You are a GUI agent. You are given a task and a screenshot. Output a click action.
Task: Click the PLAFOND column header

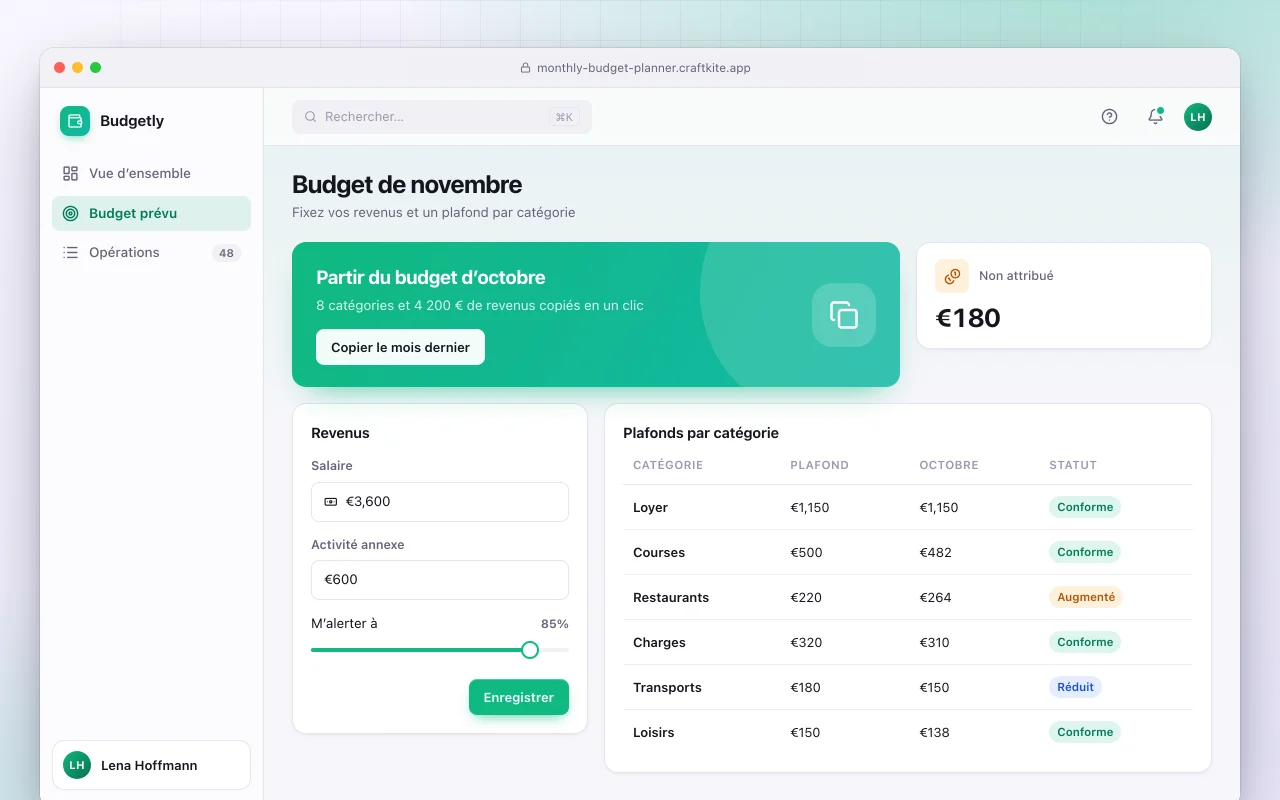819,465
